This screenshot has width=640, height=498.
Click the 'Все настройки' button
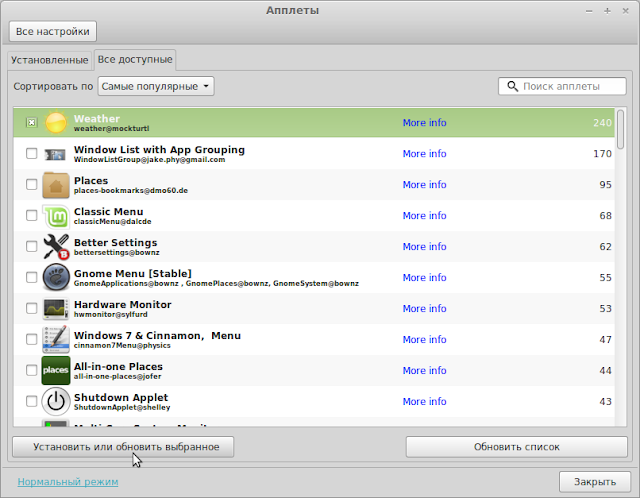point(53,31)
